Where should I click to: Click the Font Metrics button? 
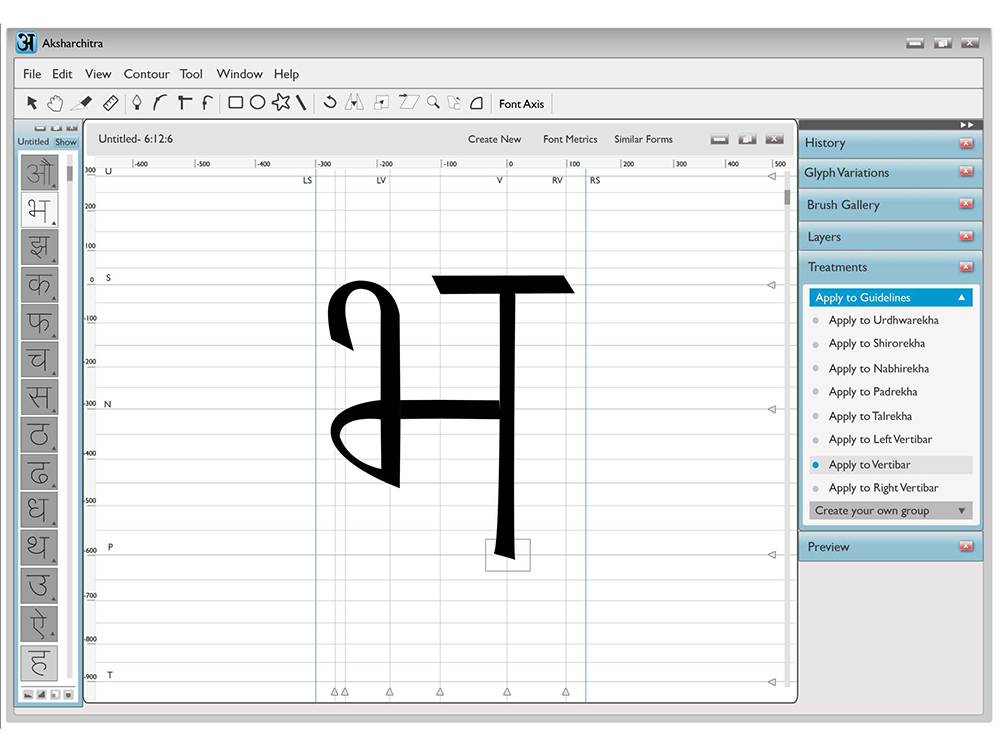(x=570, y=139)
